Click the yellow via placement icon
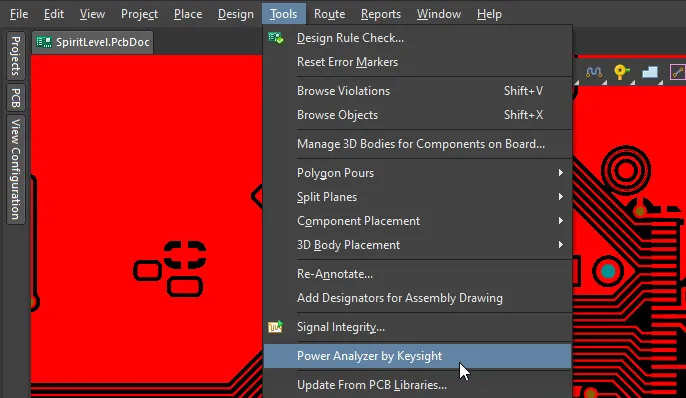Image resolution: width=686 pixels, height=398 pixels. [x=621, y=72]
